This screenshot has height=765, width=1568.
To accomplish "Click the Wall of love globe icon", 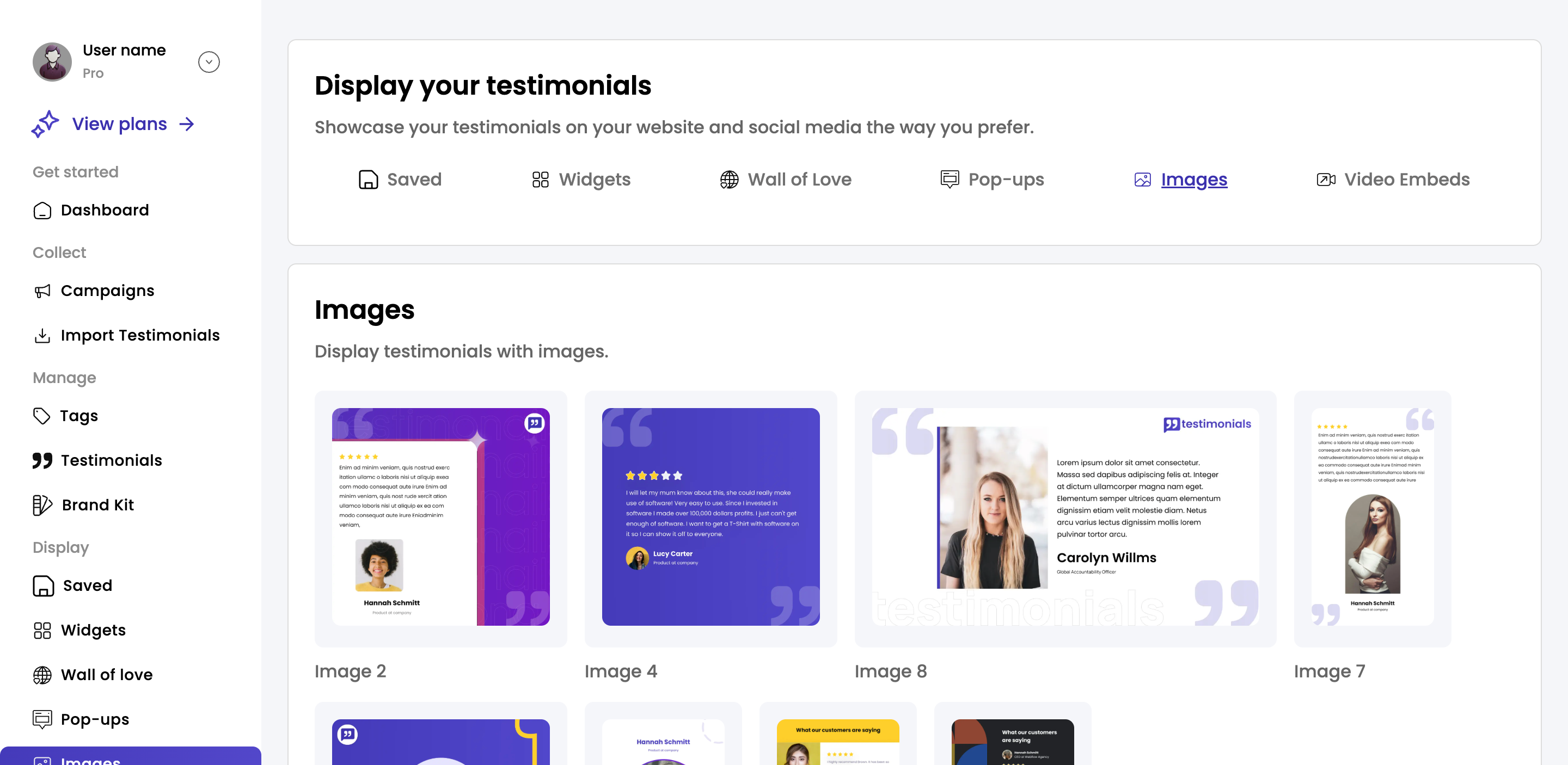I will [x=42, y=675].
